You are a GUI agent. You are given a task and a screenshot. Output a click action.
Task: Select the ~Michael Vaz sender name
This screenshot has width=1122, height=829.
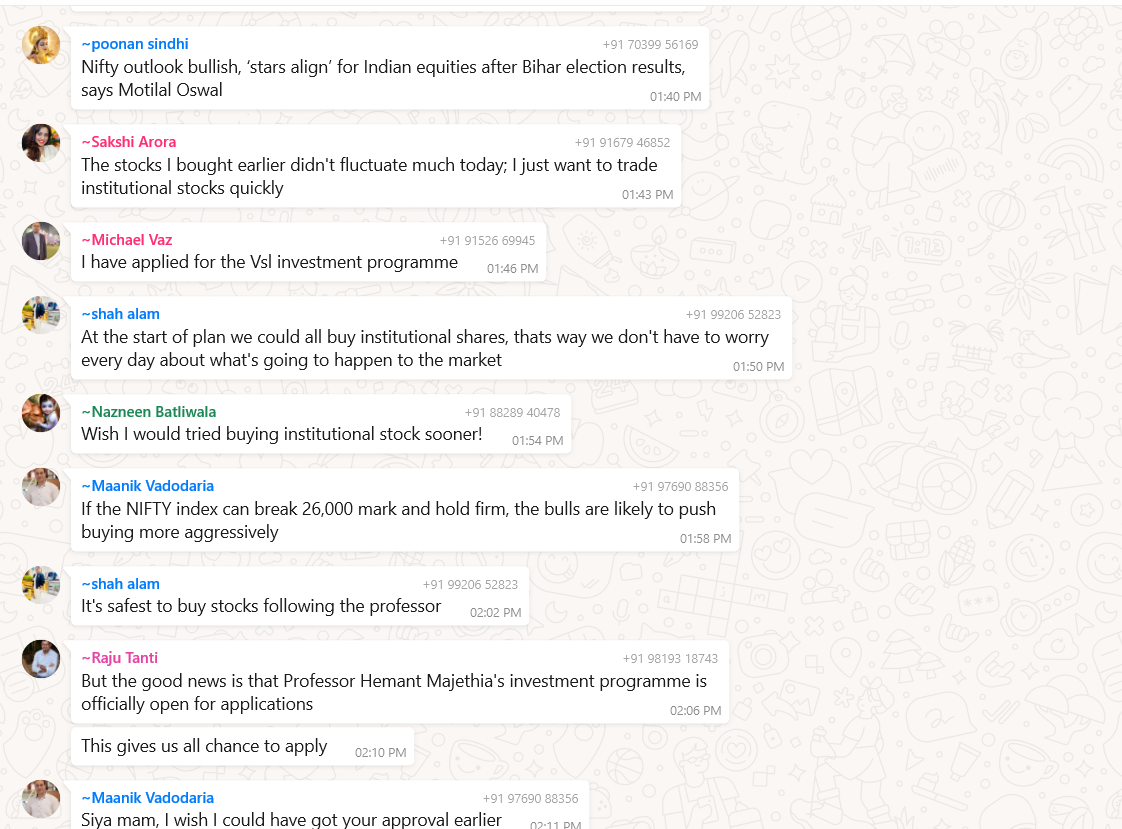click(126, 240)
